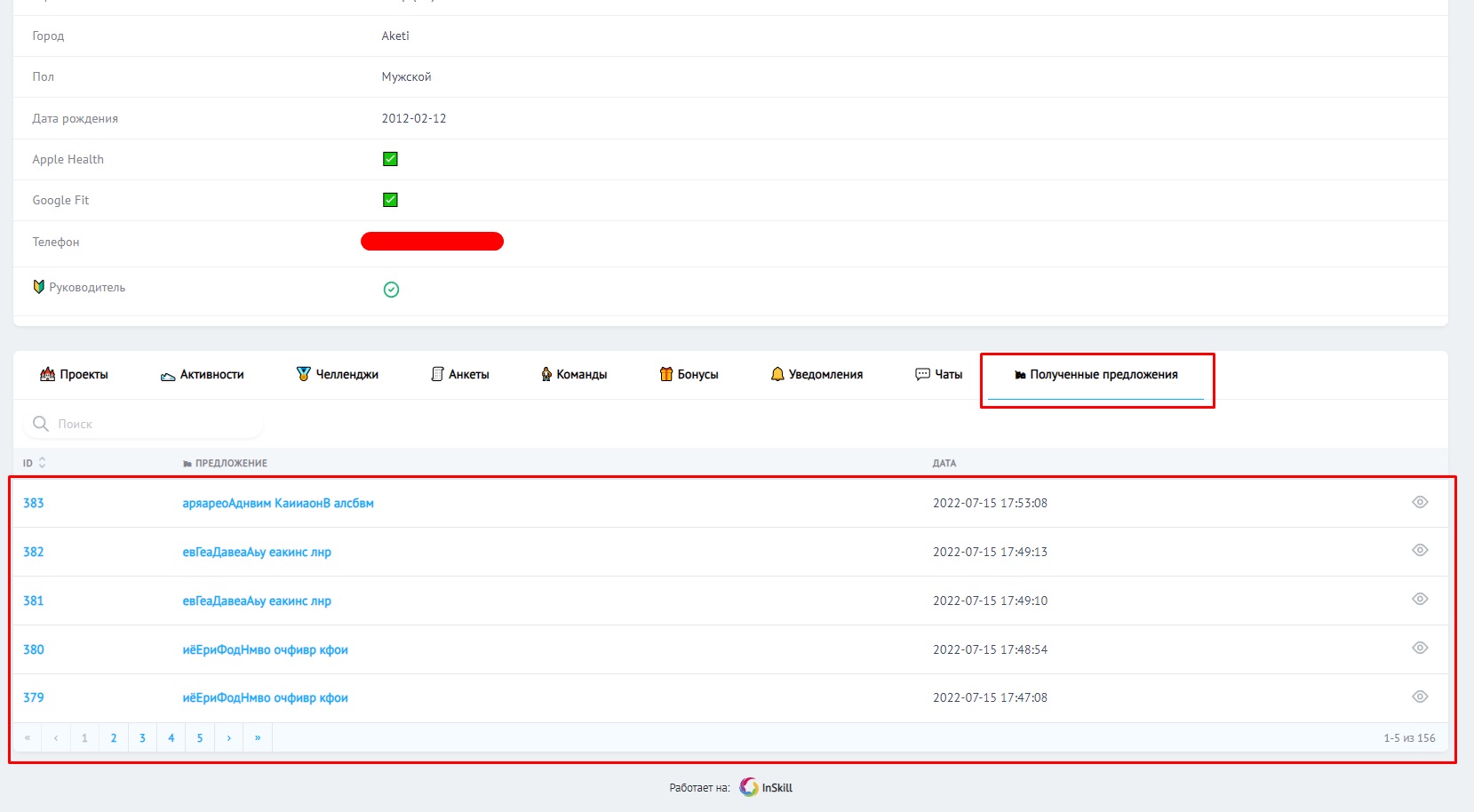
Task: Open offer link аряареоАднвим КаииаонВ алсбвм
Action: pyautogui.click(x=278, y=503)
